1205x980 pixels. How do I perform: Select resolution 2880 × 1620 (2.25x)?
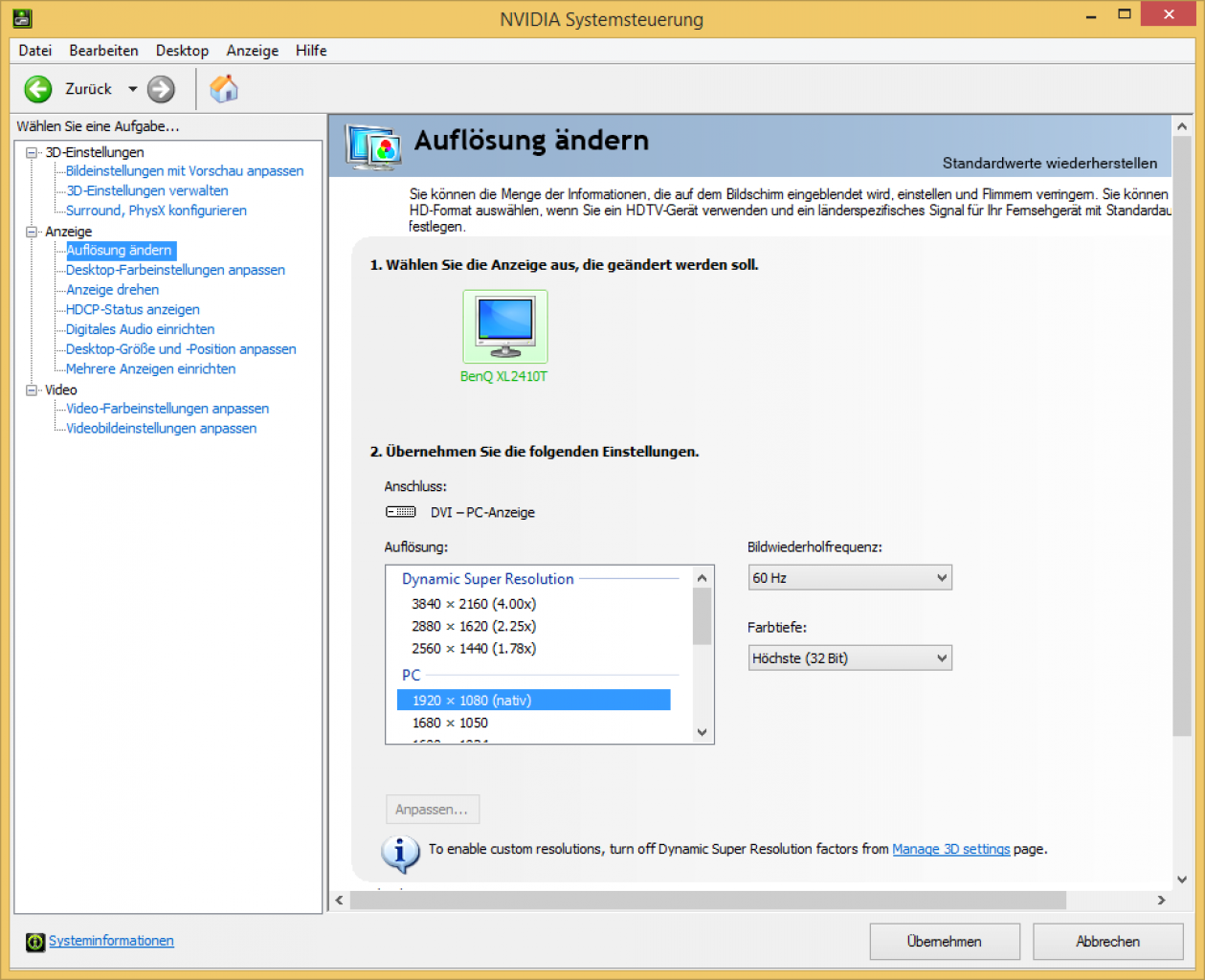[474, 626]
